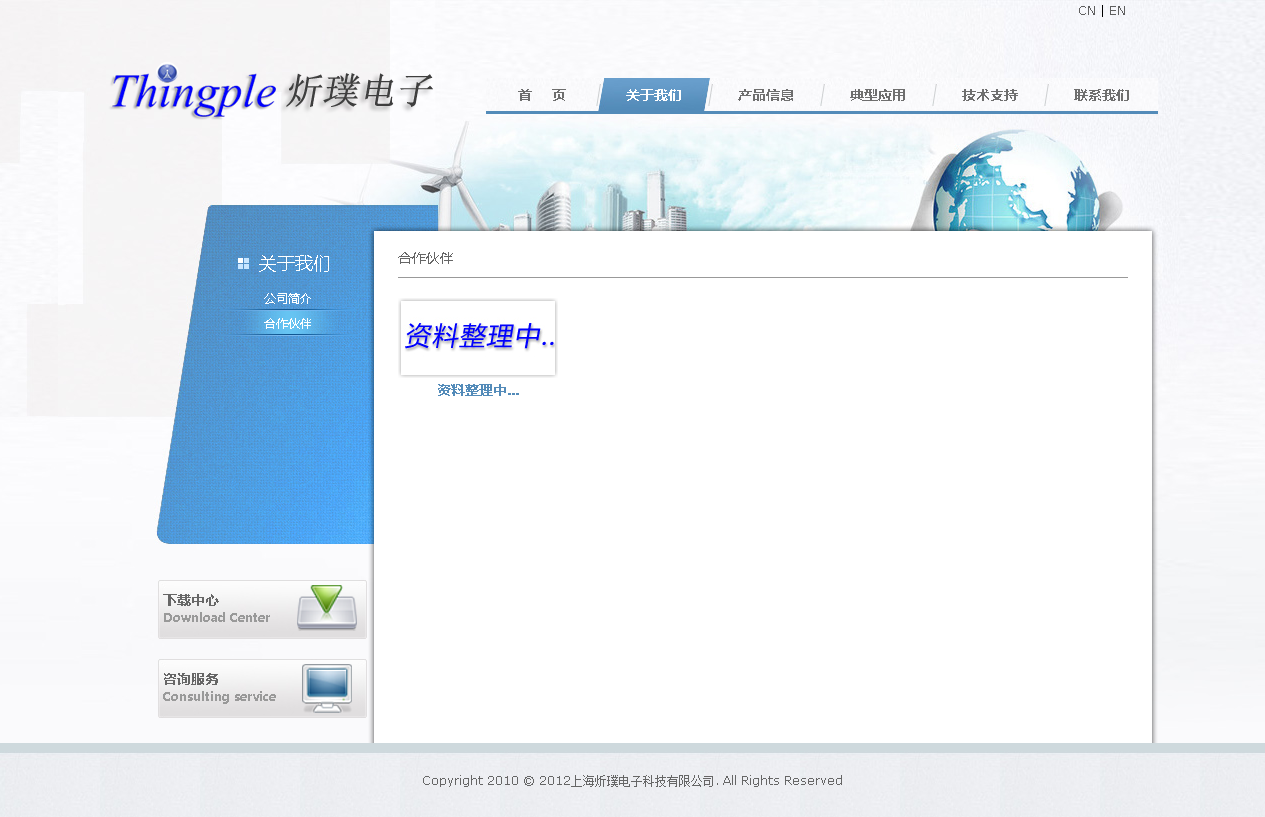Select the 关于我们 navigation tab
This screenshot has width=1265, height=817.
point(653,96)
